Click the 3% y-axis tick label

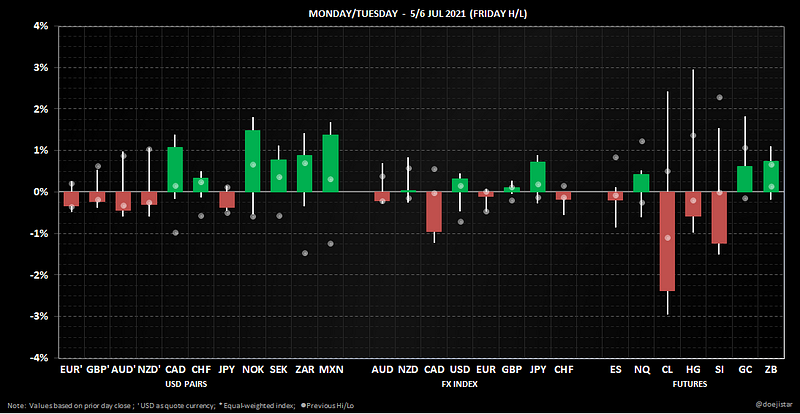[42, 67]
